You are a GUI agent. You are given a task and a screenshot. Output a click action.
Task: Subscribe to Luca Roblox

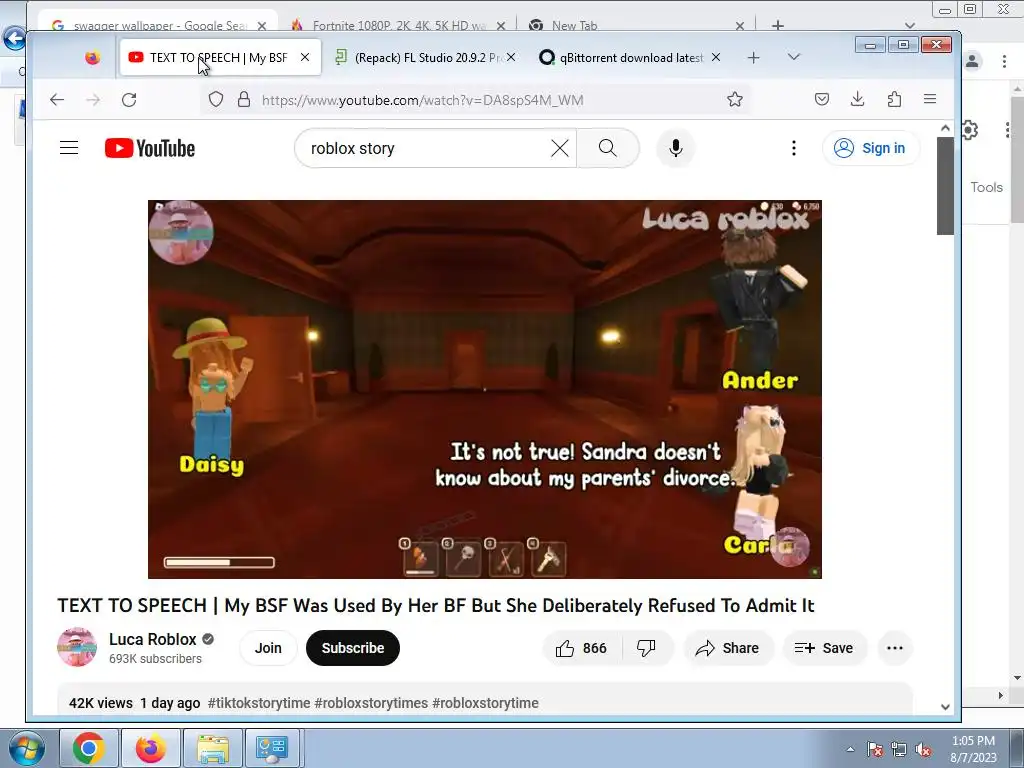coord(353,648)
